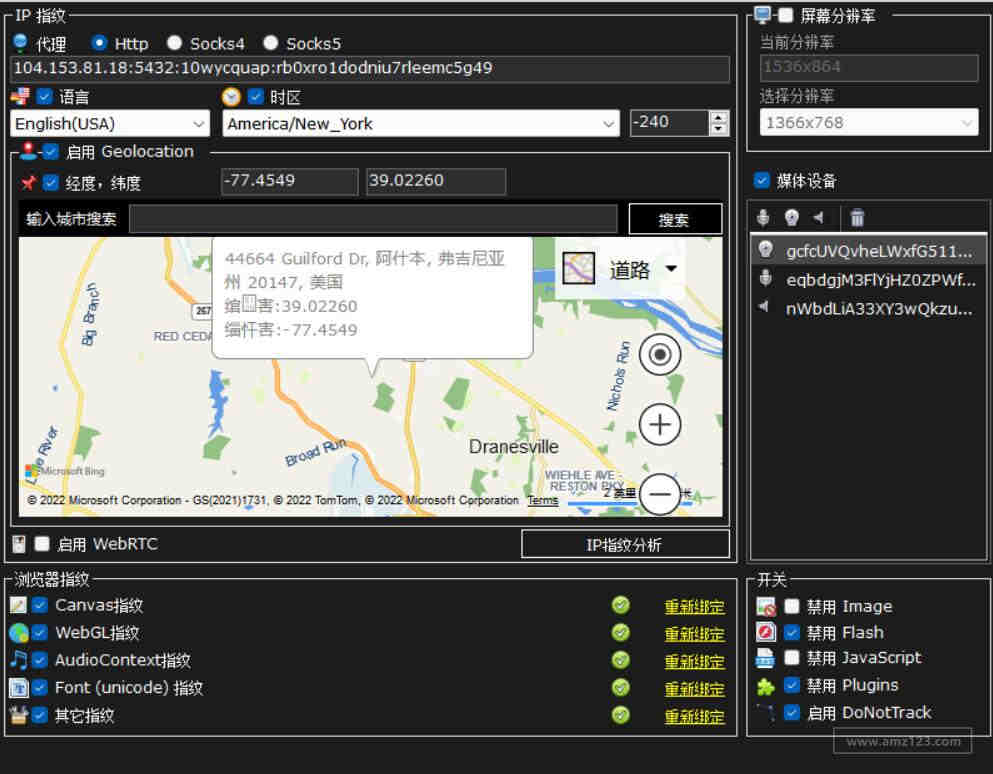Click the longitude field -77.4549
Viewport: 993px width, 774px height.
click(x=289, y=181)
